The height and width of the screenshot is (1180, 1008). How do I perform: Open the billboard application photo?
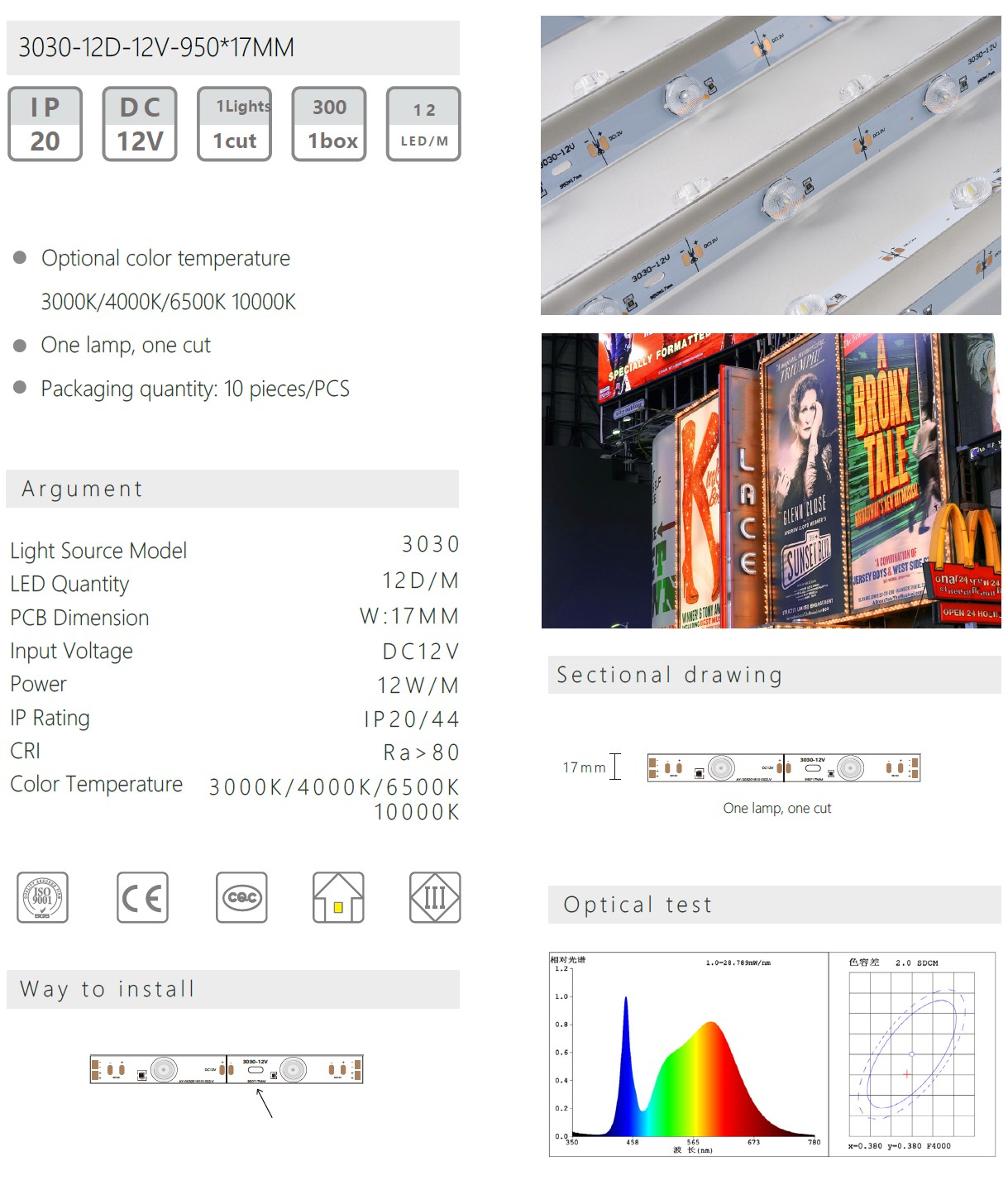771,480
